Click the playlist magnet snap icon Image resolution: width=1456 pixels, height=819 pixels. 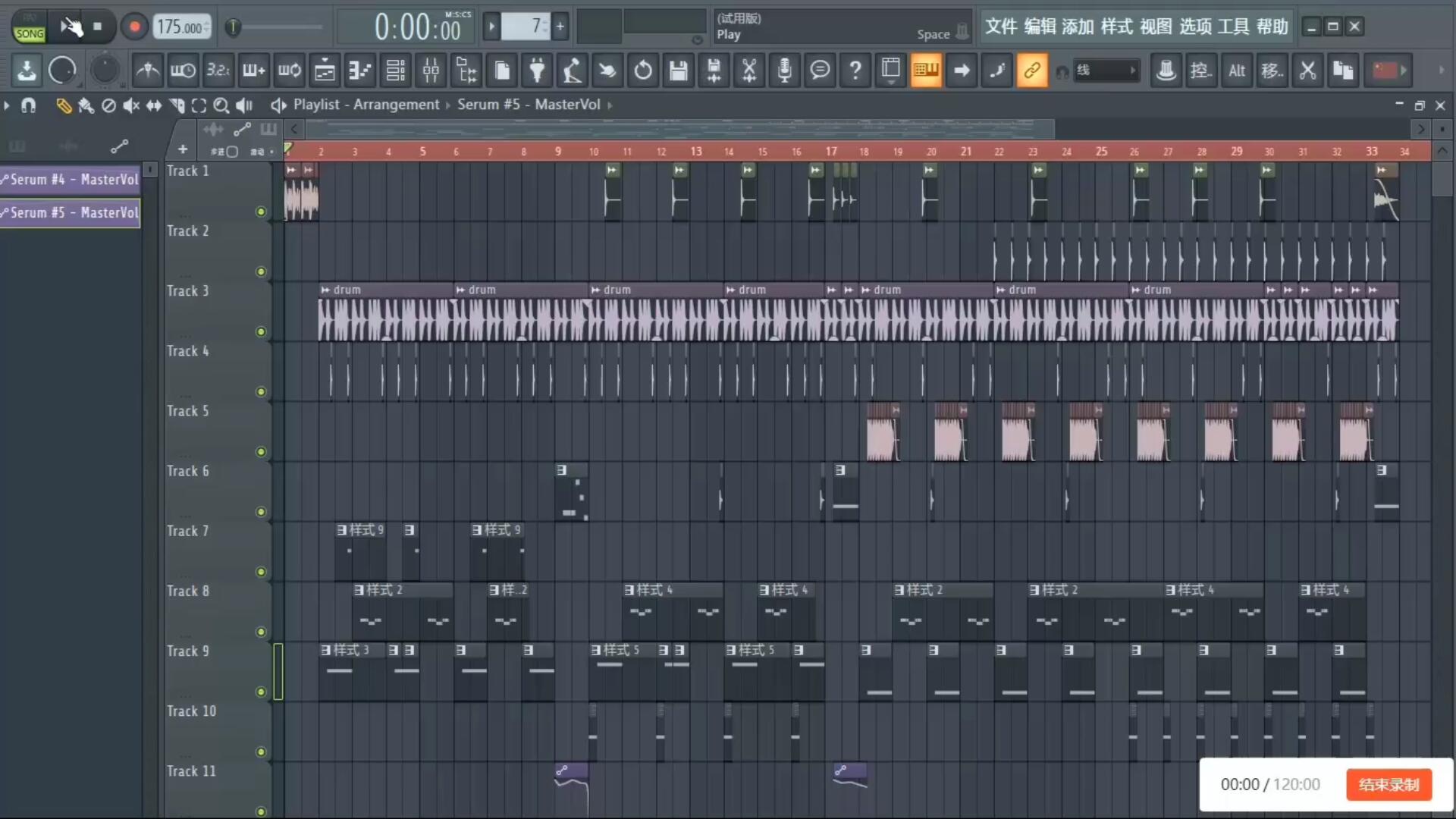(28, 105)
